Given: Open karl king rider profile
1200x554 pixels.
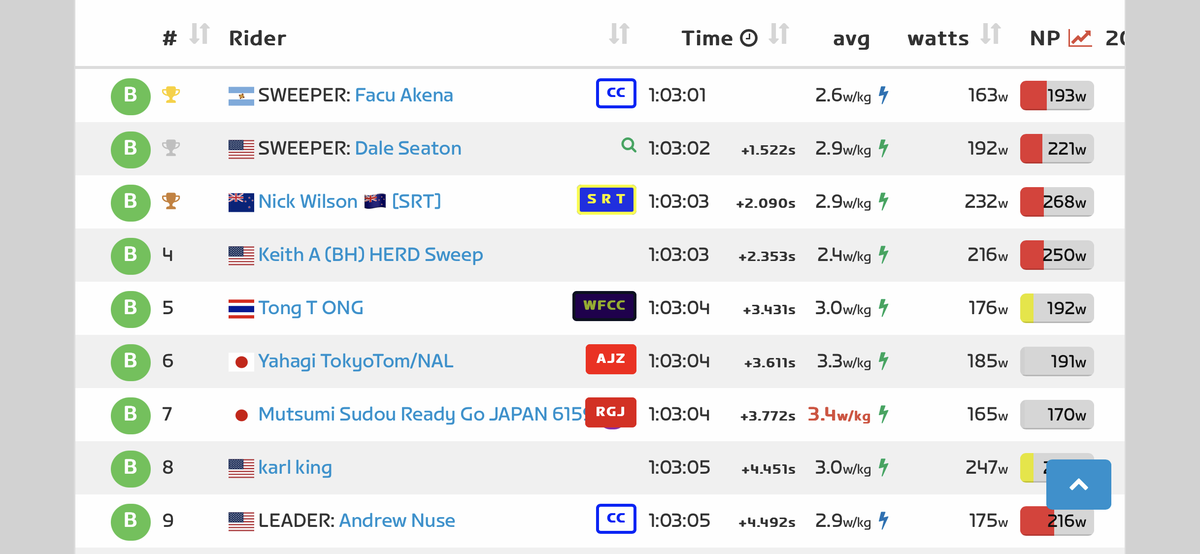Looking at the screenshot, I should pyautogui.click(x=294, y=467).
